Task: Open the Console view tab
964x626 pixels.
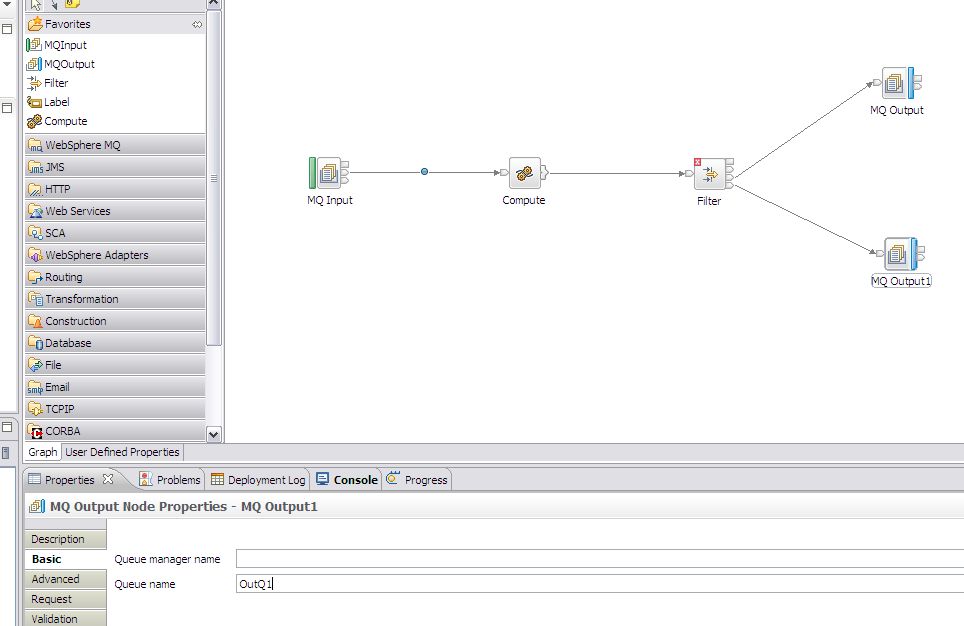Action: [347, 480]
